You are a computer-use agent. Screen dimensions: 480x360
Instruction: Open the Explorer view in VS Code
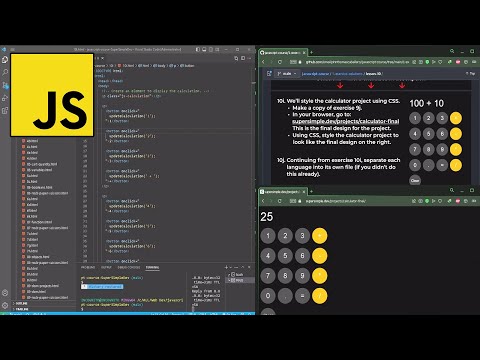click(5, 60)
